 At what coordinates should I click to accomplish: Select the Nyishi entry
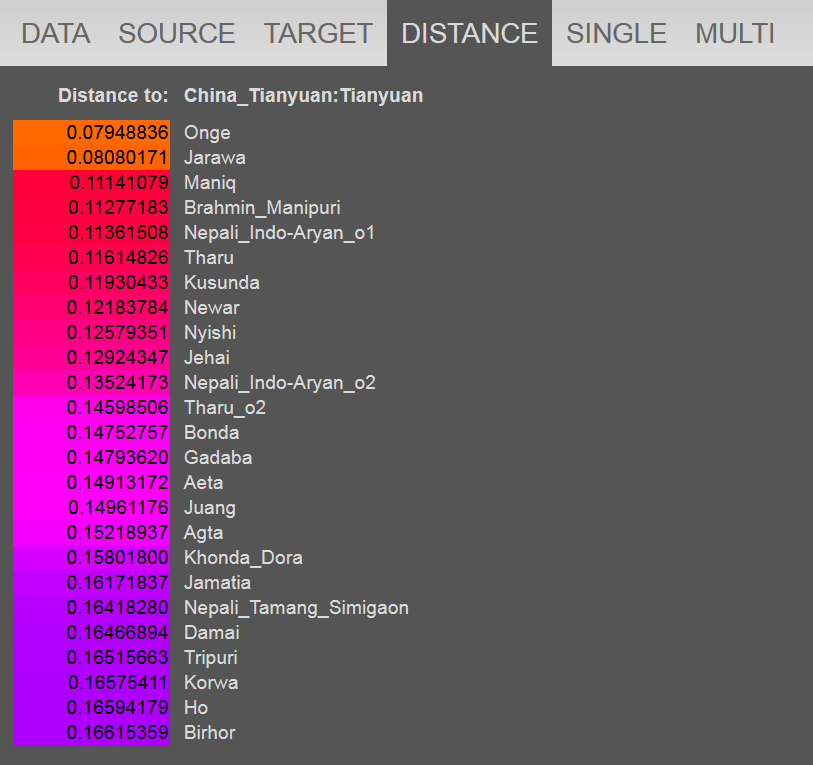coord(210,332)
